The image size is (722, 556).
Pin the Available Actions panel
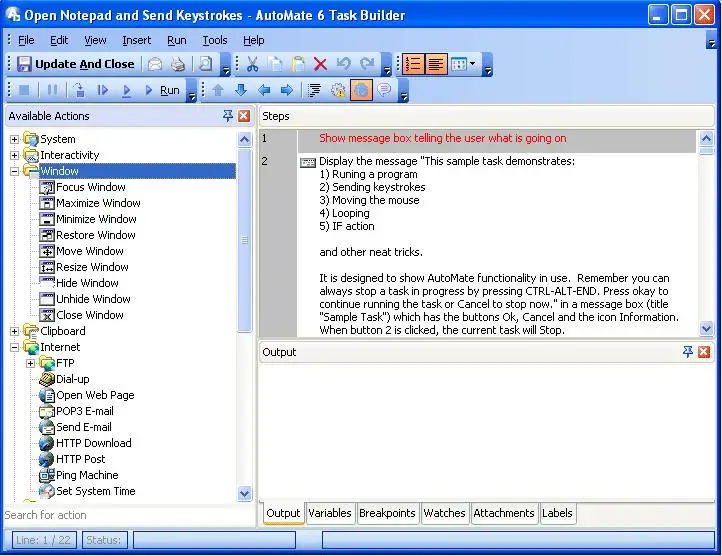pyautogui.click(x=227, y=116)
